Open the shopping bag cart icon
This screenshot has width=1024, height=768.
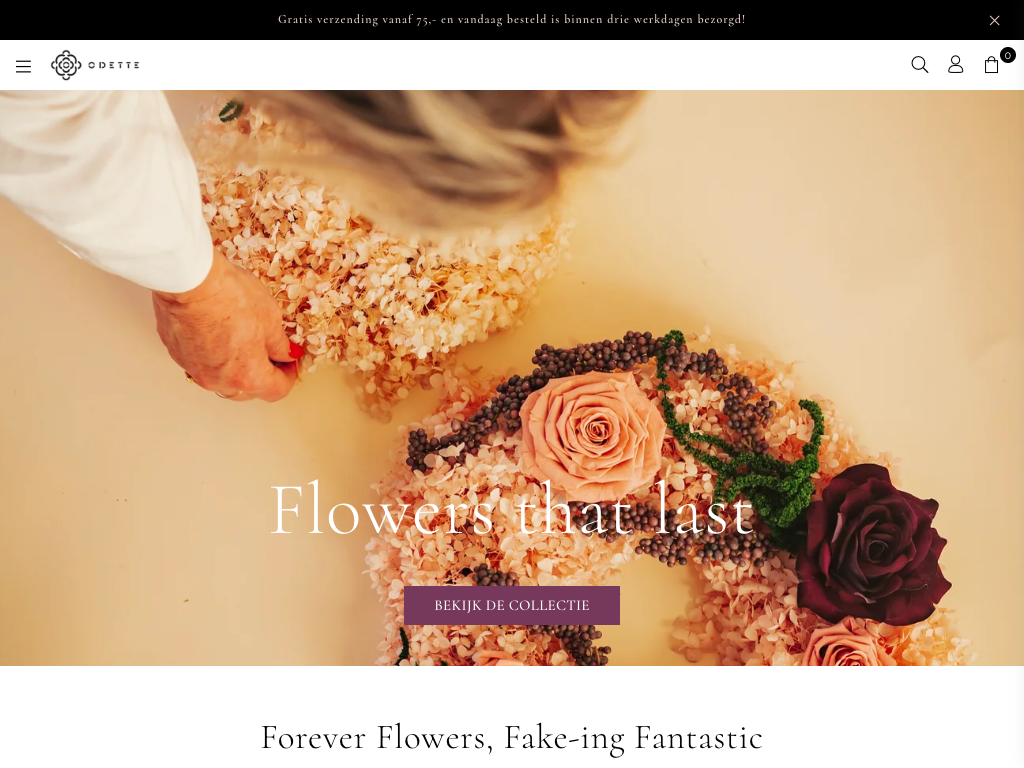991,65
